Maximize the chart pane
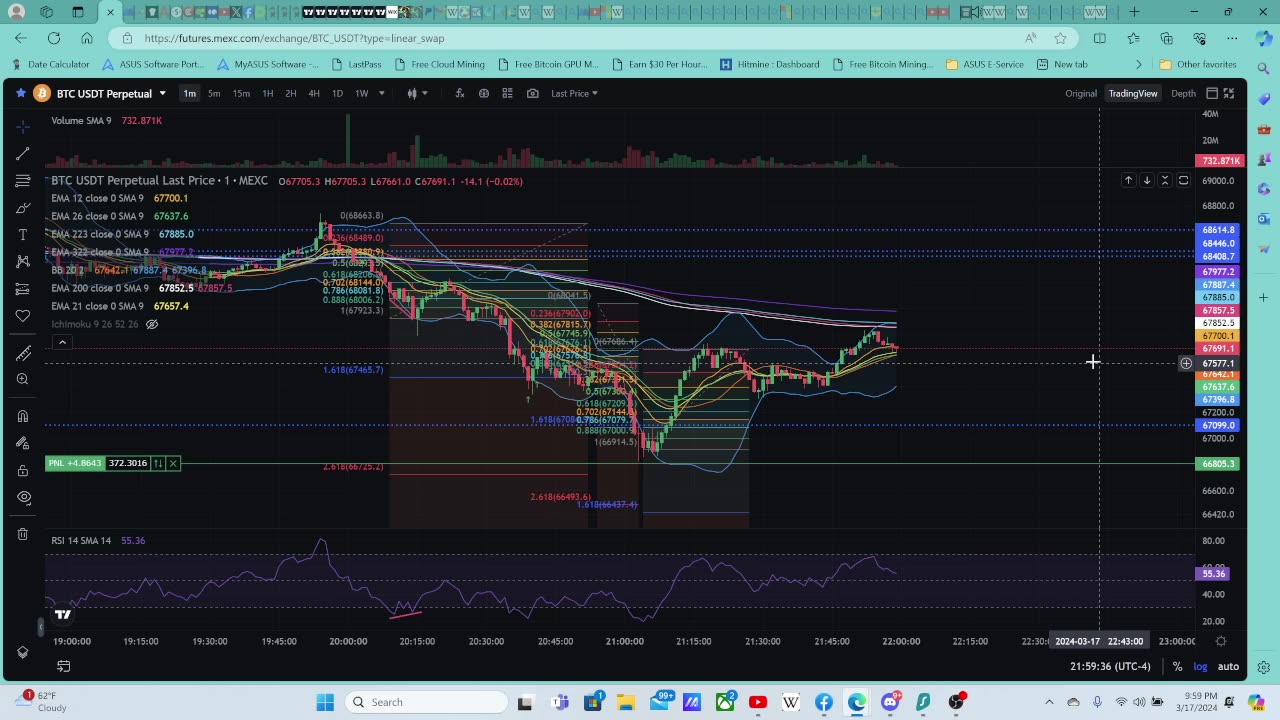 click(1183, 180)
